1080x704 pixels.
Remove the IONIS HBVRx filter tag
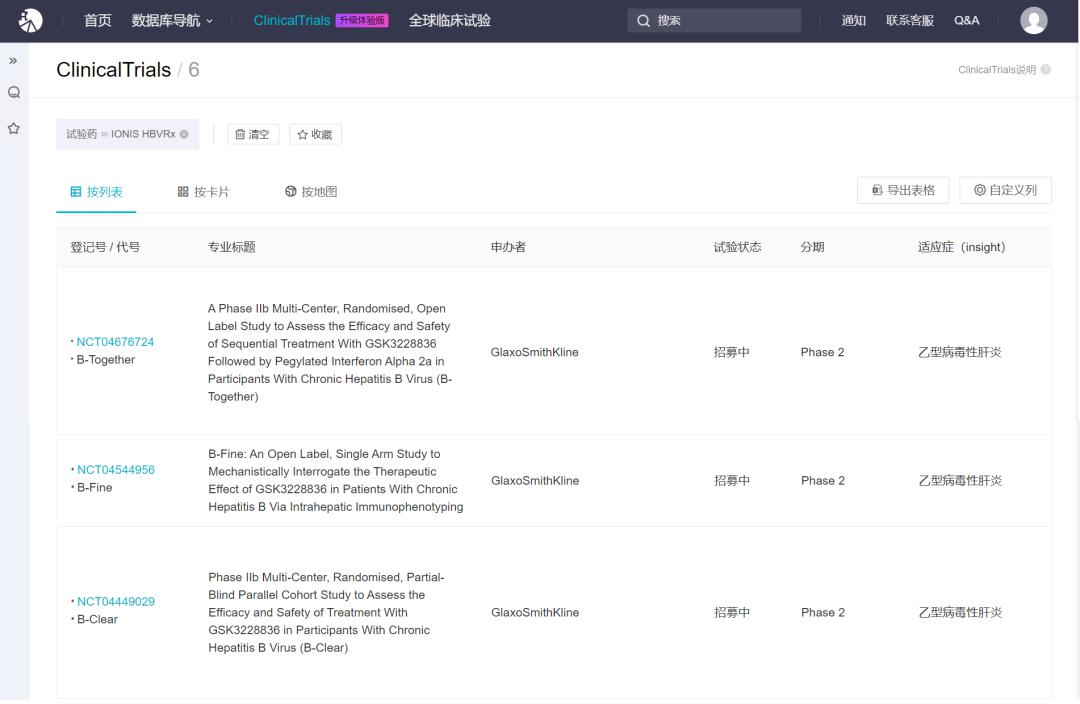click(x=184, y=134)
